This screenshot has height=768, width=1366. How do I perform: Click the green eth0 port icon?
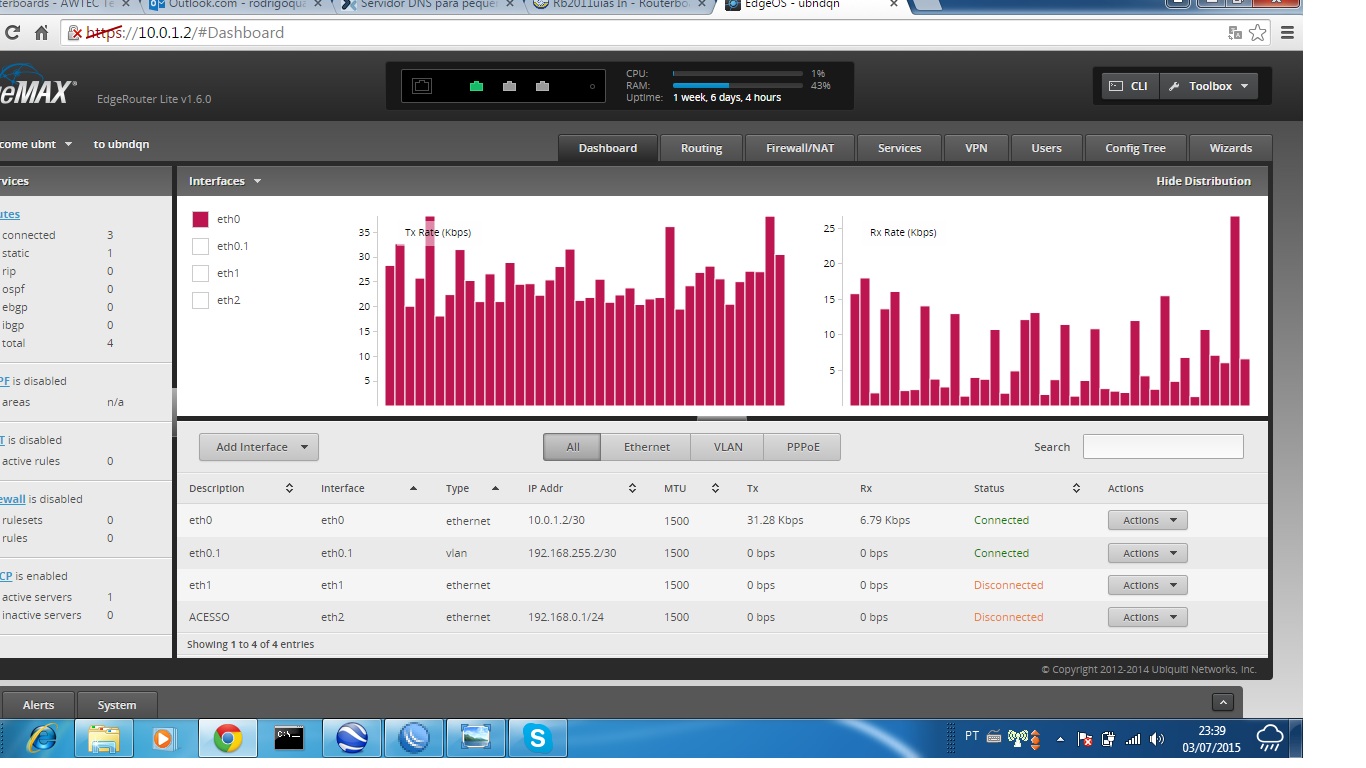(476, 86)
